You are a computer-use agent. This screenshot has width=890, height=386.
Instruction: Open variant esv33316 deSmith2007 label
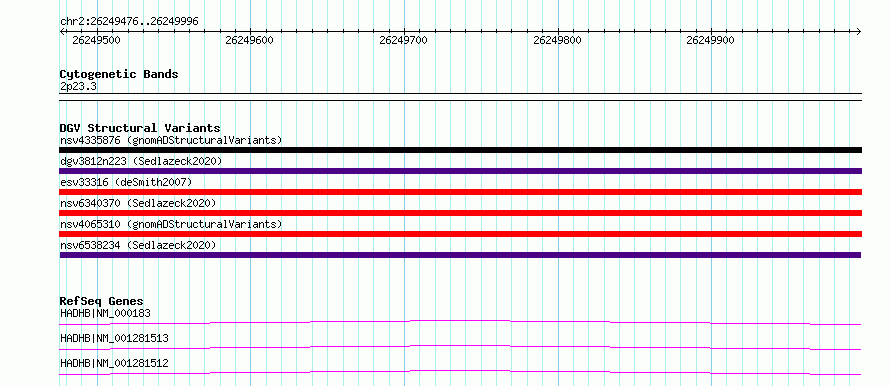[x=126, y=182]
